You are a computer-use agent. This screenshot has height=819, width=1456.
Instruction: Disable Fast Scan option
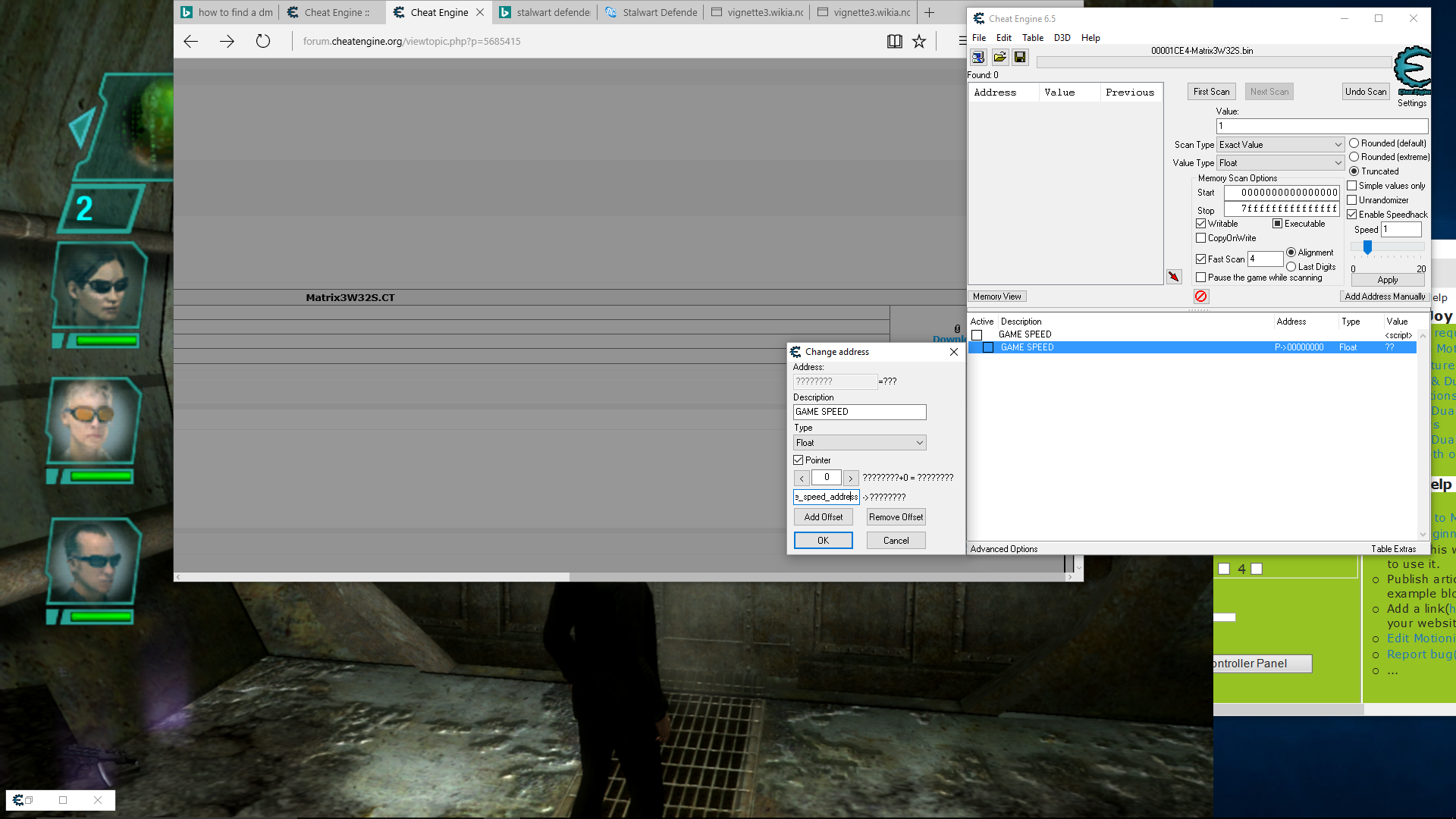coord(1200,259)
